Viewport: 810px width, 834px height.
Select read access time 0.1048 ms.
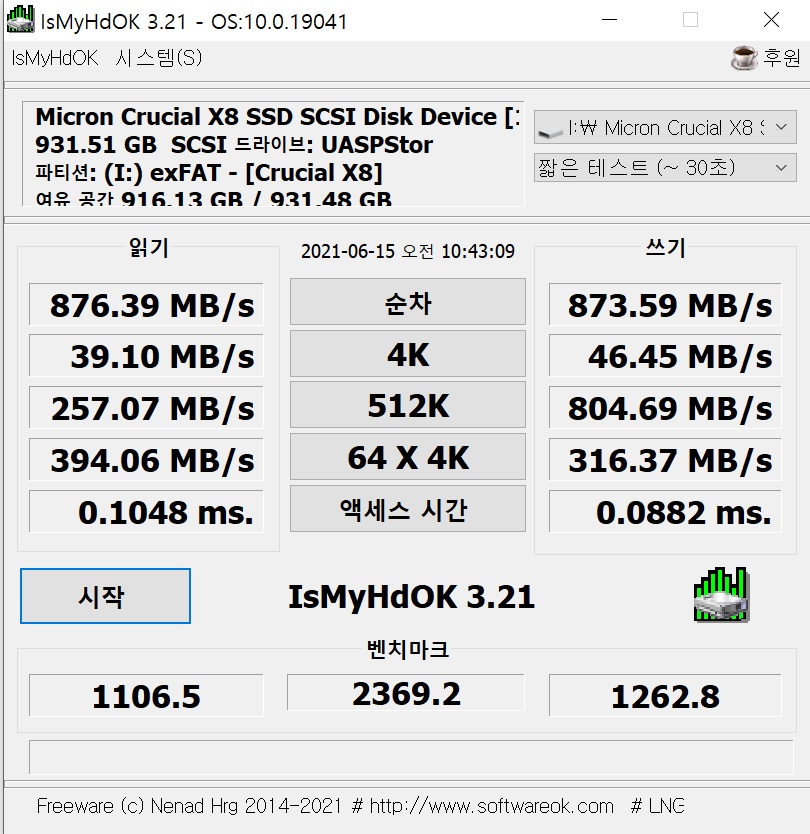pyautogui.click(x=146, y=512)
